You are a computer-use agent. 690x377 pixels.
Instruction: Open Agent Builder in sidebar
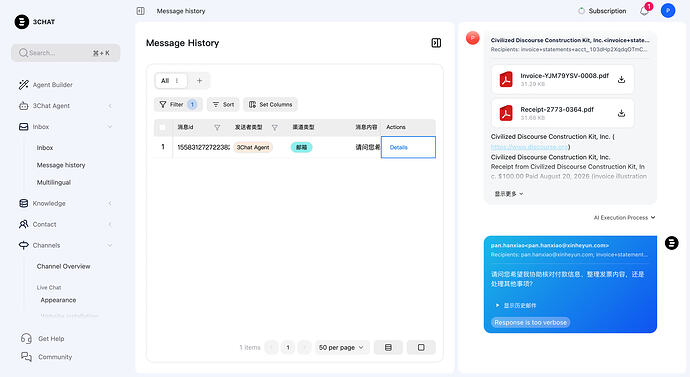[x=52, y=84]
